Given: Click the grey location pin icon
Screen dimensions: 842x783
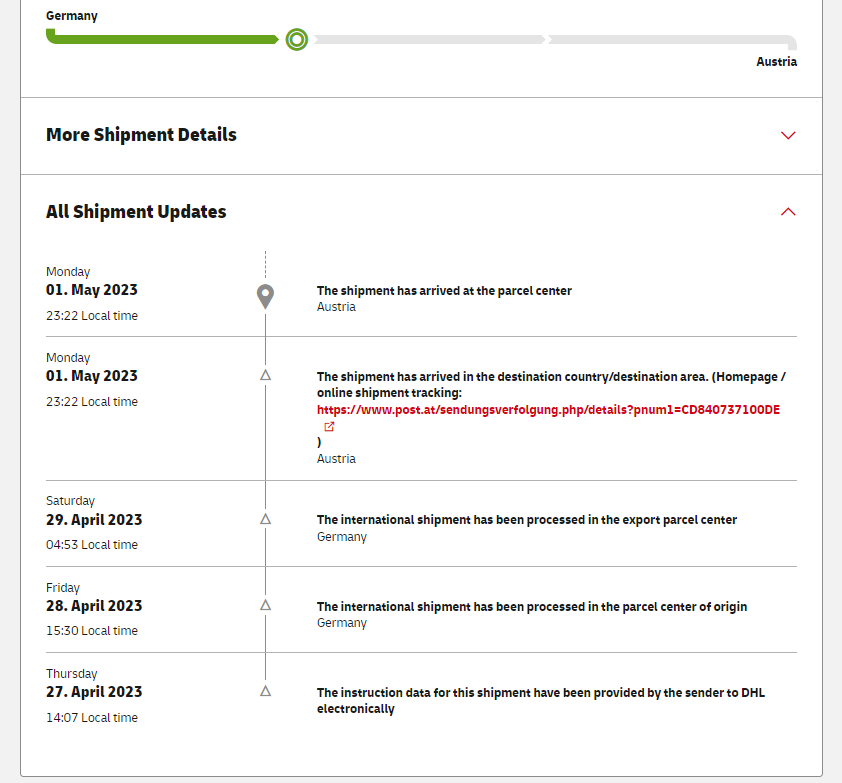Looking at the screenshot, I should point(265,295).
